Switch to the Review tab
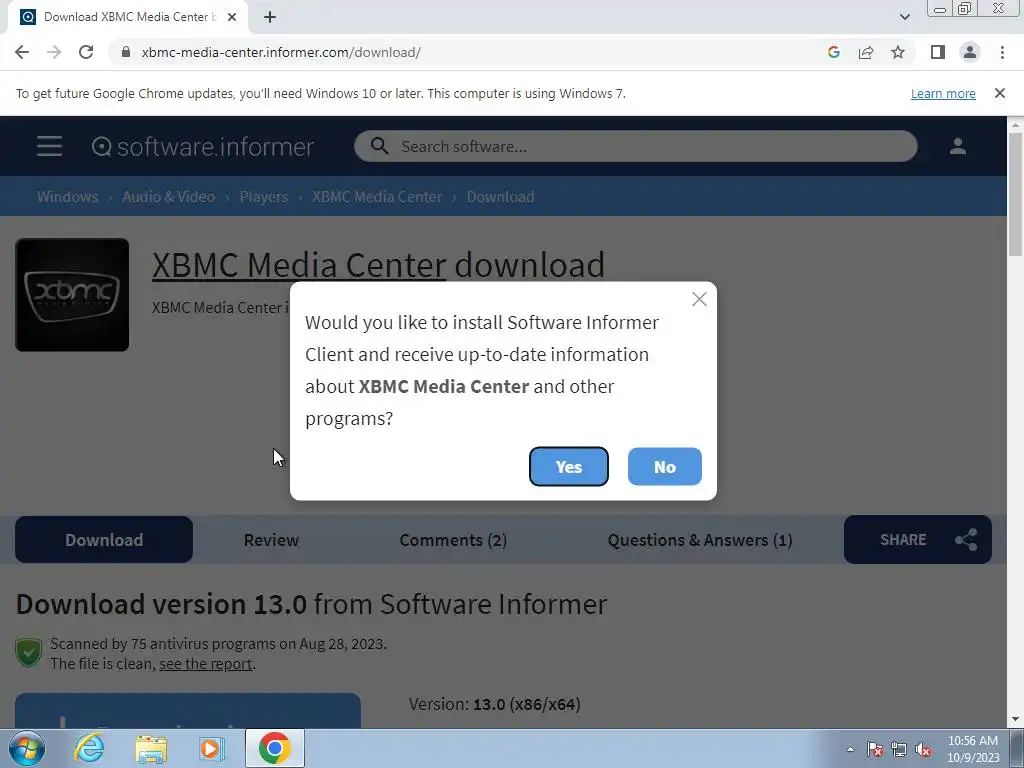The height and width of the screenshot is (768, 1024). pos(271,540)
